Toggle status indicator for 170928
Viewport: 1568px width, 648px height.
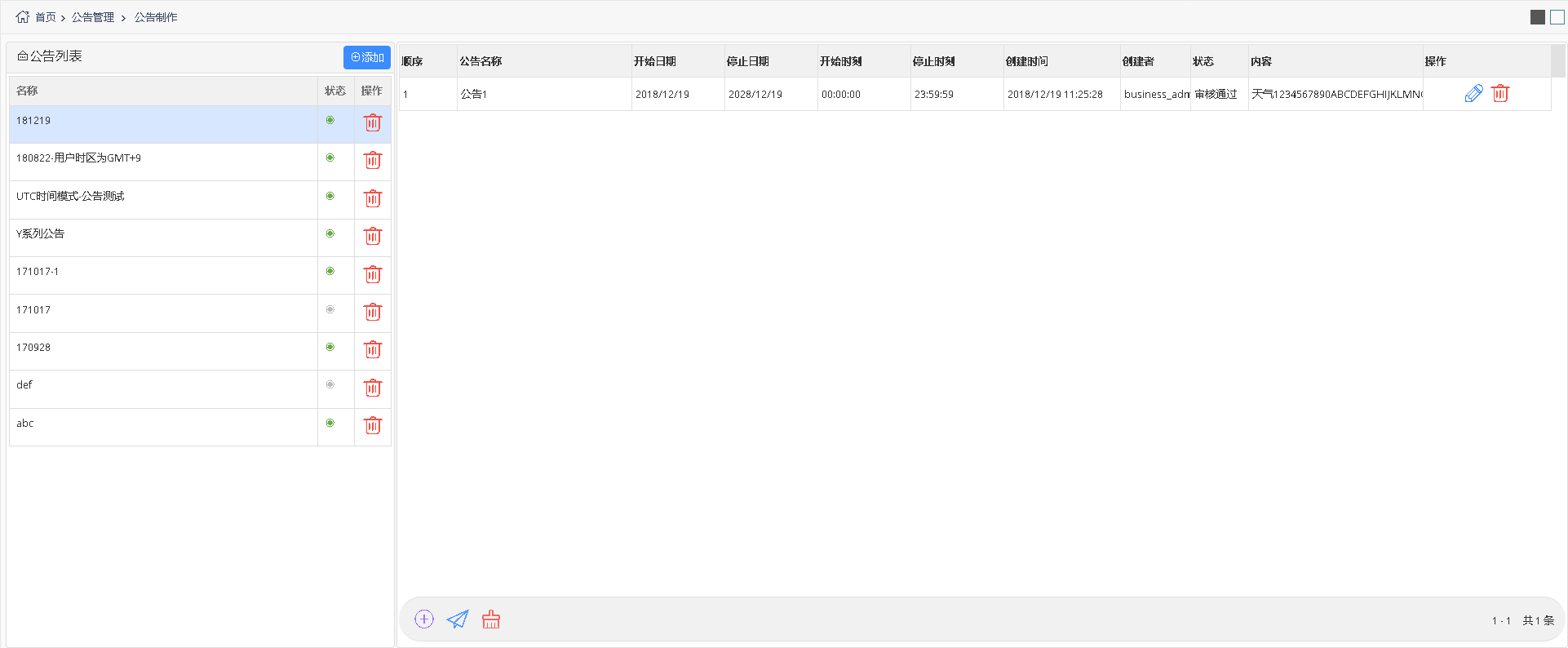330,347
